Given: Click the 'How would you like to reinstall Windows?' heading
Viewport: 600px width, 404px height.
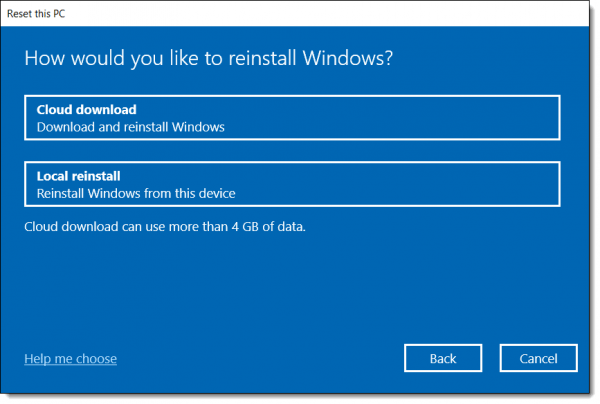Looking at the screenshot, I should tap(209, 58).
